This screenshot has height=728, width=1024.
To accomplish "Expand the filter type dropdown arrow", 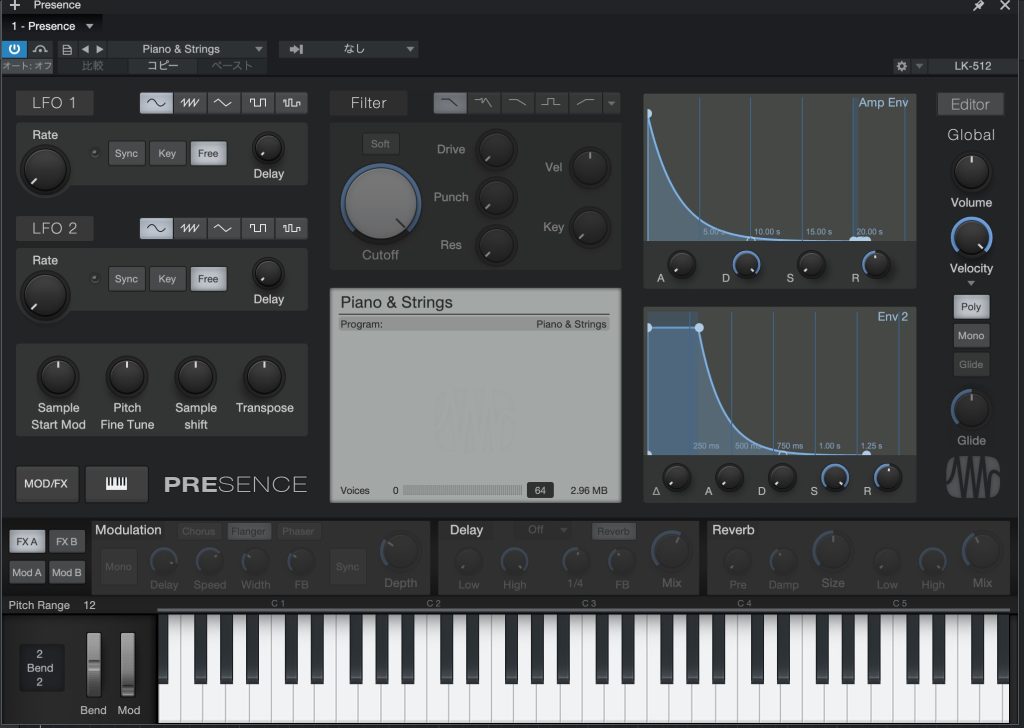I will [x=611, y=103].
